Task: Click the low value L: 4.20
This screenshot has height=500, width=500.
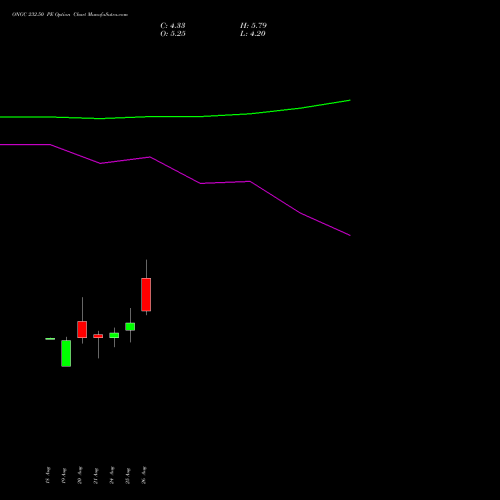Action: point(253,34)
